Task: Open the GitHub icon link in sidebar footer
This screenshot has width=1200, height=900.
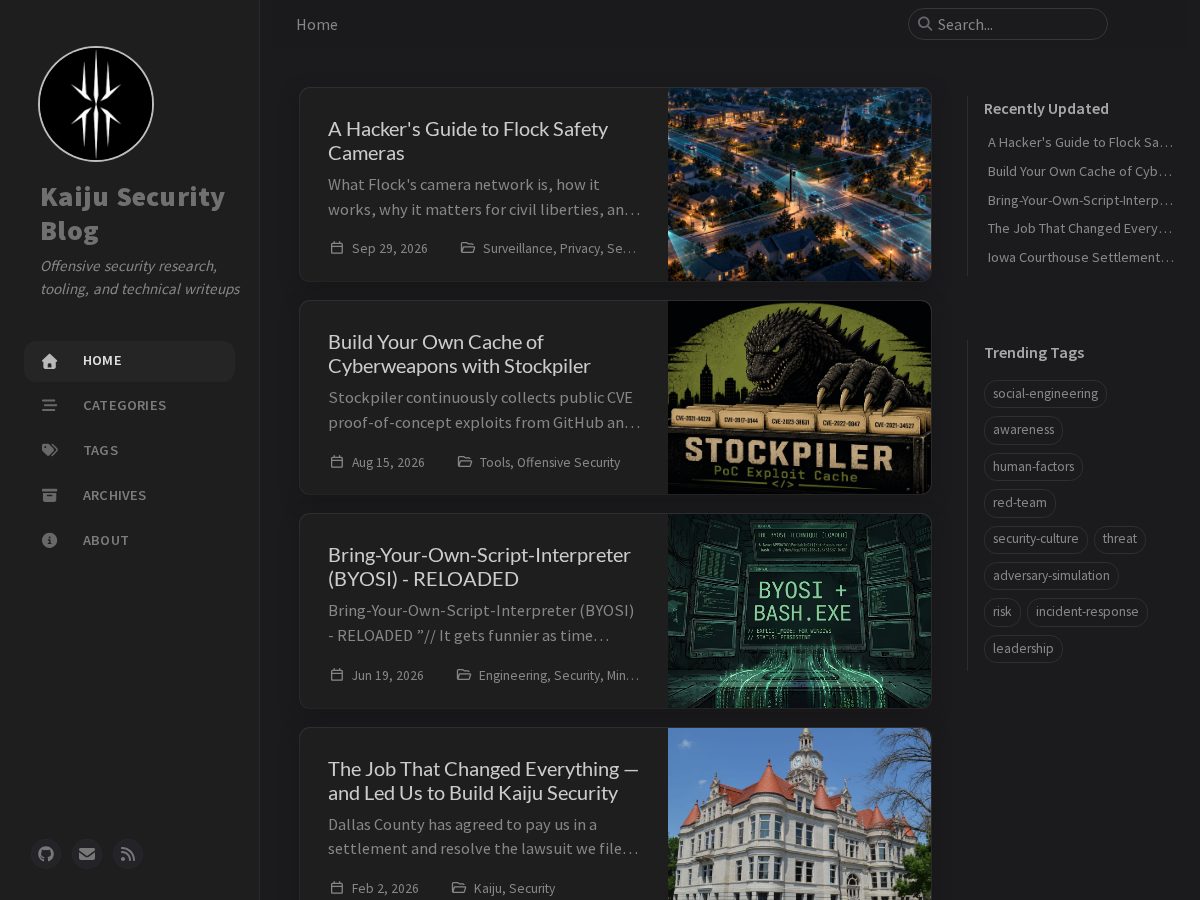Action: click(46, 854)
